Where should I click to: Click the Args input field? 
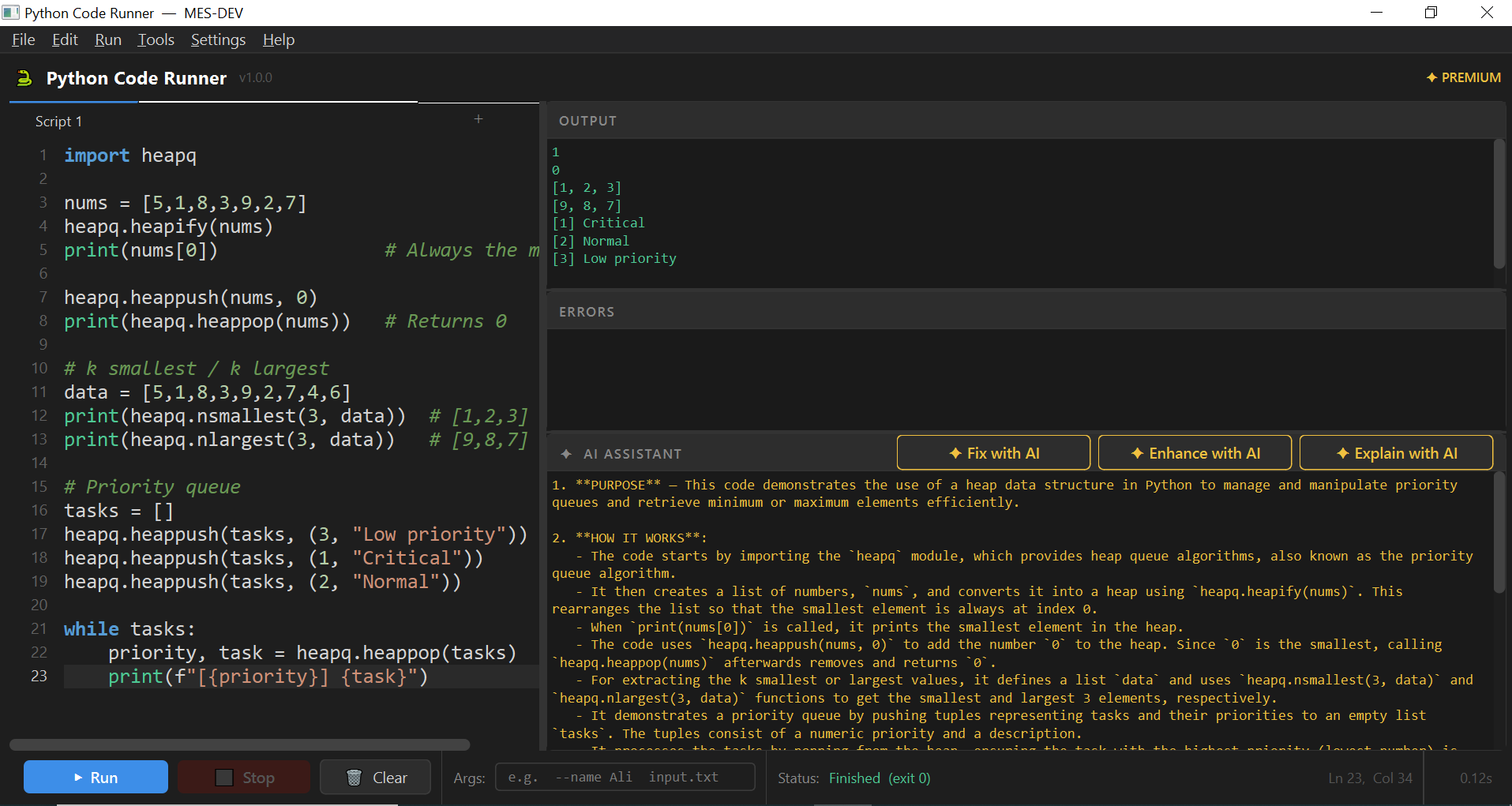[x=625, y=777]
